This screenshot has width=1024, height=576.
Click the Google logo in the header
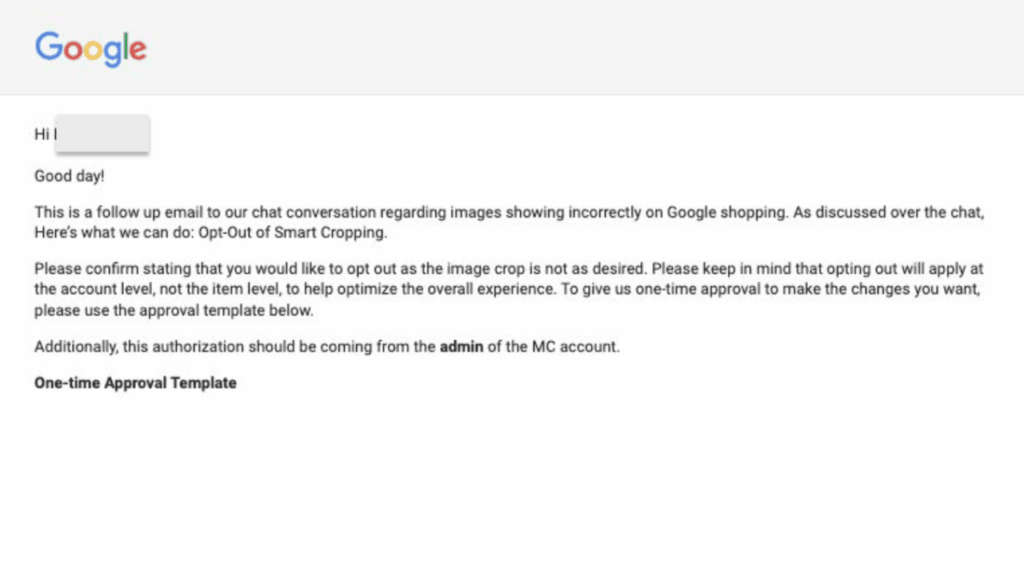(x=91, y=47)
